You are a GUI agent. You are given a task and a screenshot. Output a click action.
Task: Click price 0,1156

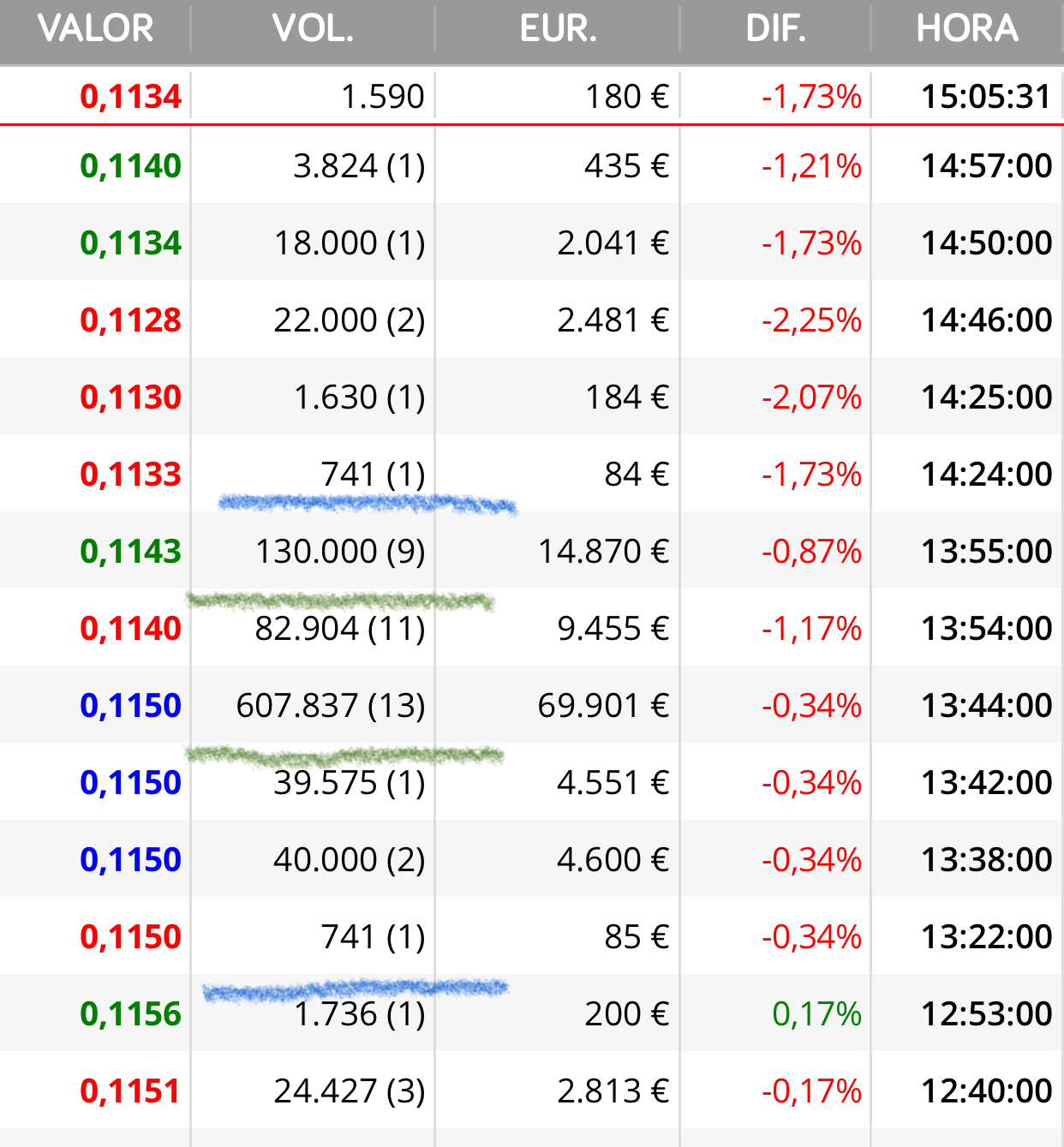point(130,1013)
